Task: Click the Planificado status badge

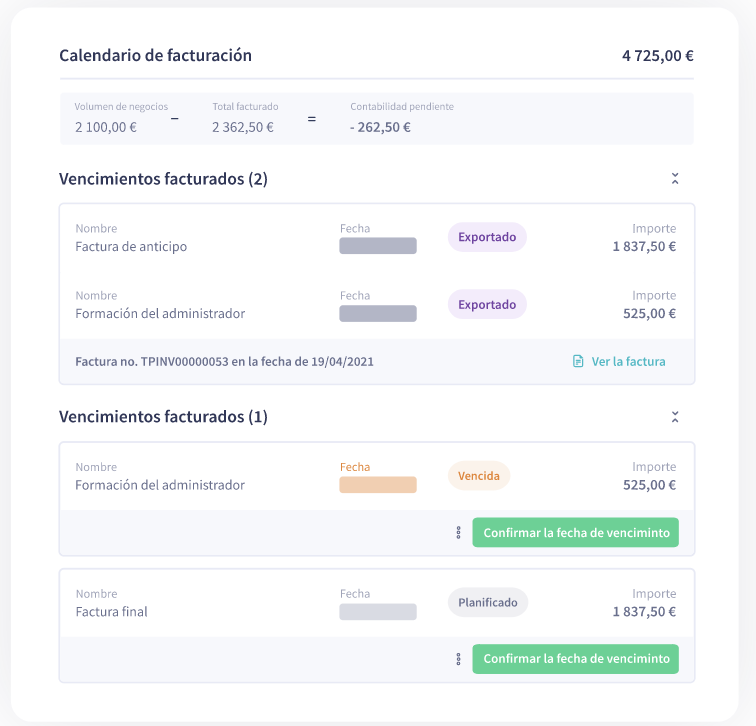Action: (x=487, y=603)
